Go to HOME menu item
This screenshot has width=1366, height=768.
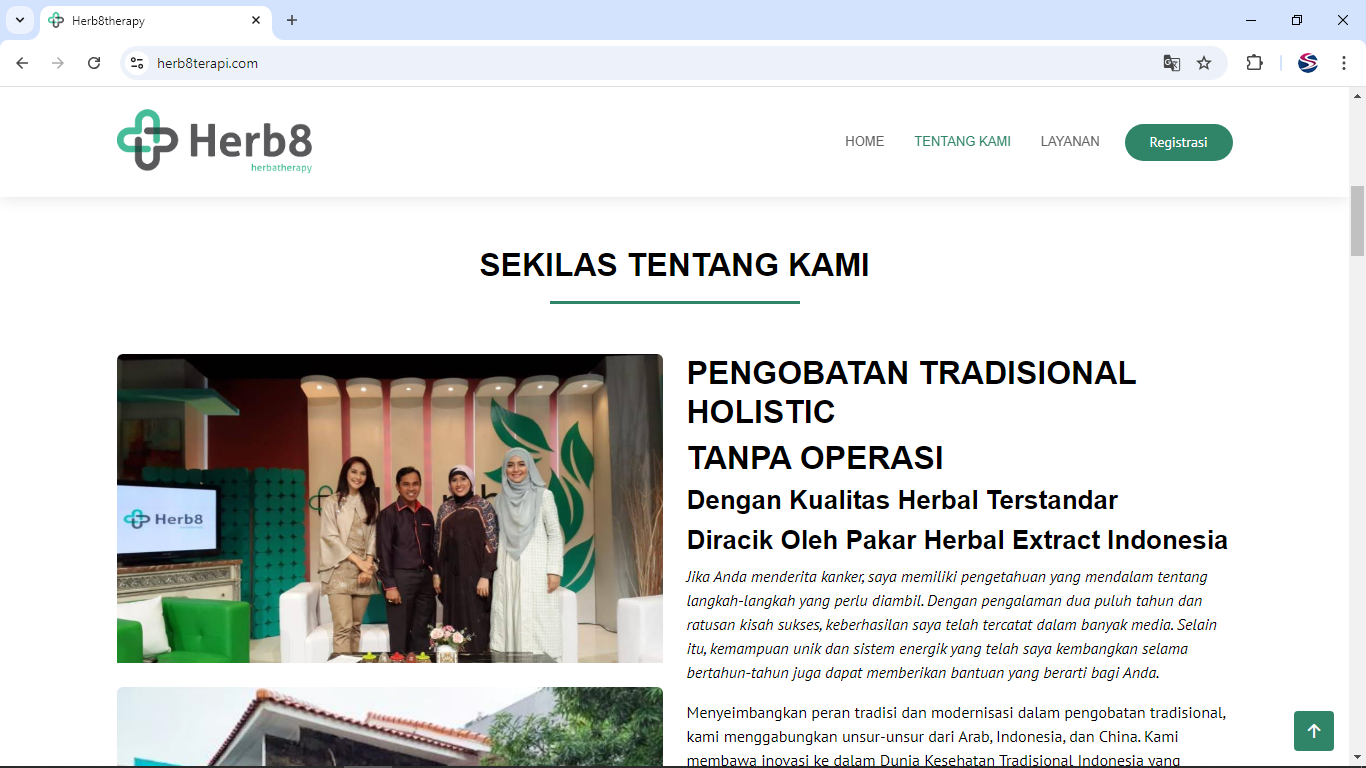(x=864, y=142)
